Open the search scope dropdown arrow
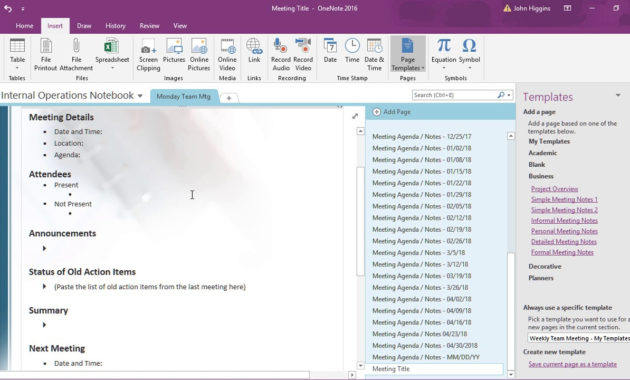This screenshot has width=630, height=380. click(x=509, y=95)
